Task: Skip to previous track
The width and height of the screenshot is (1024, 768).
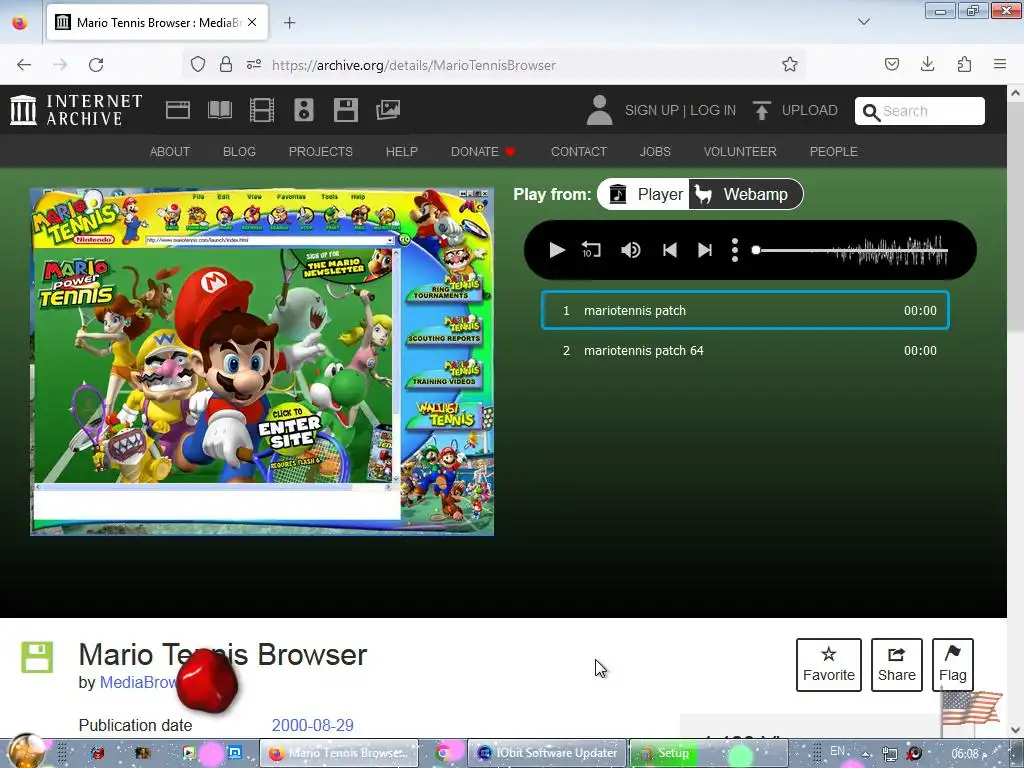Action: coord(669,250)
